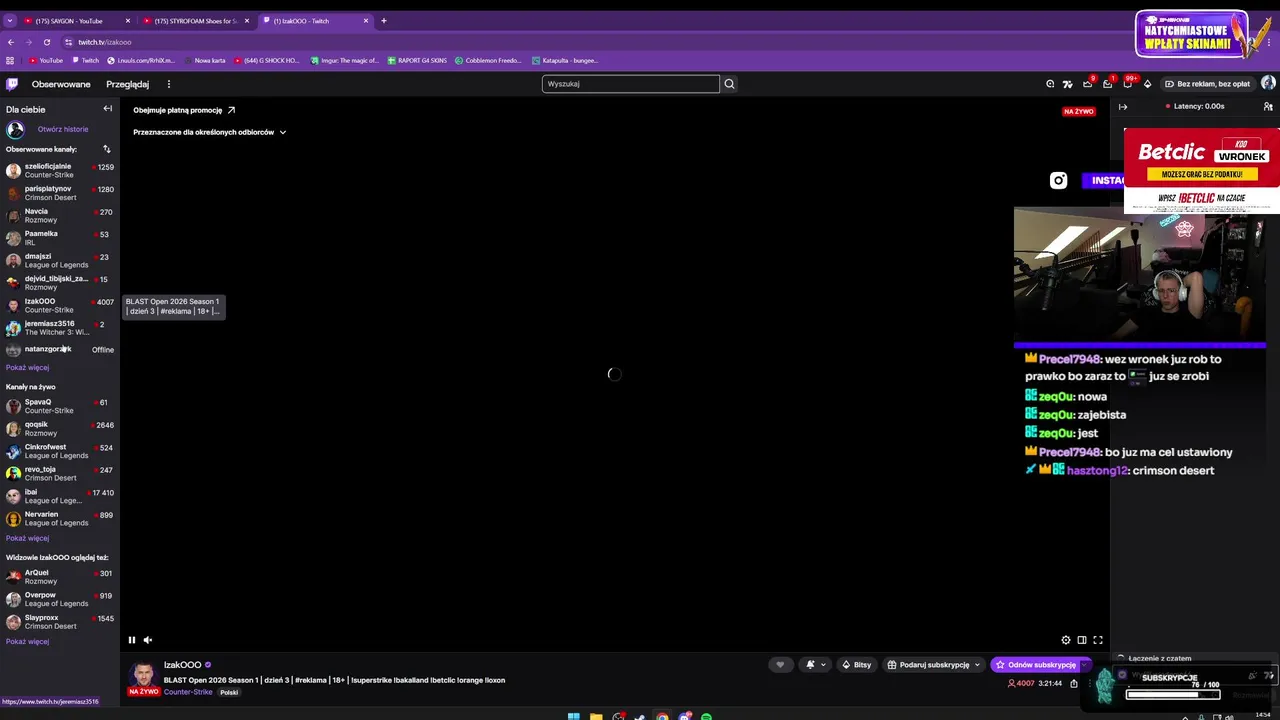1280x720 pixels.
Task: Open the RAPORT G4 SKINS bookmark
Action: [417, 60]
